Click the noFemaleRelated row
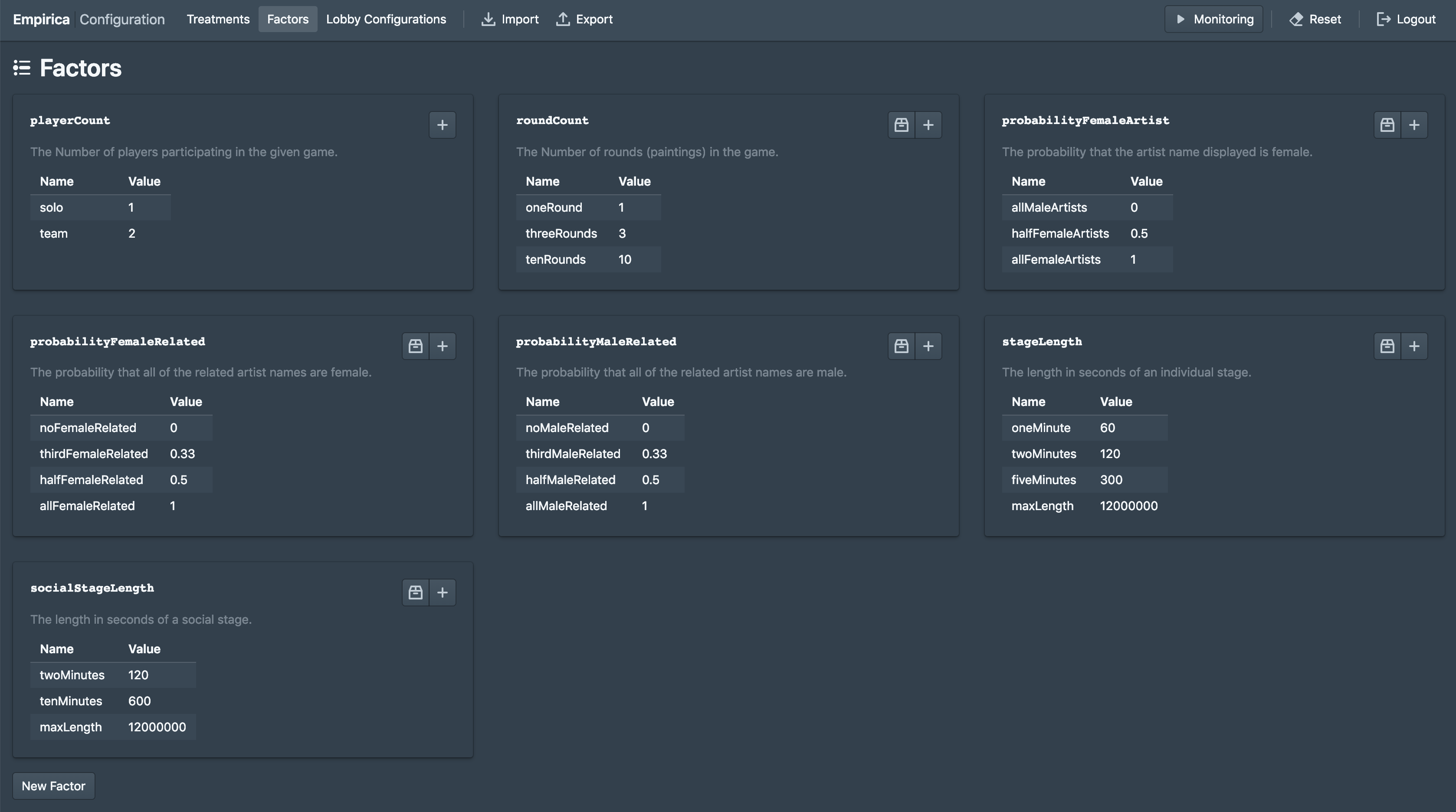Viewport: 1456px width, 812px height. click(121, 428)
